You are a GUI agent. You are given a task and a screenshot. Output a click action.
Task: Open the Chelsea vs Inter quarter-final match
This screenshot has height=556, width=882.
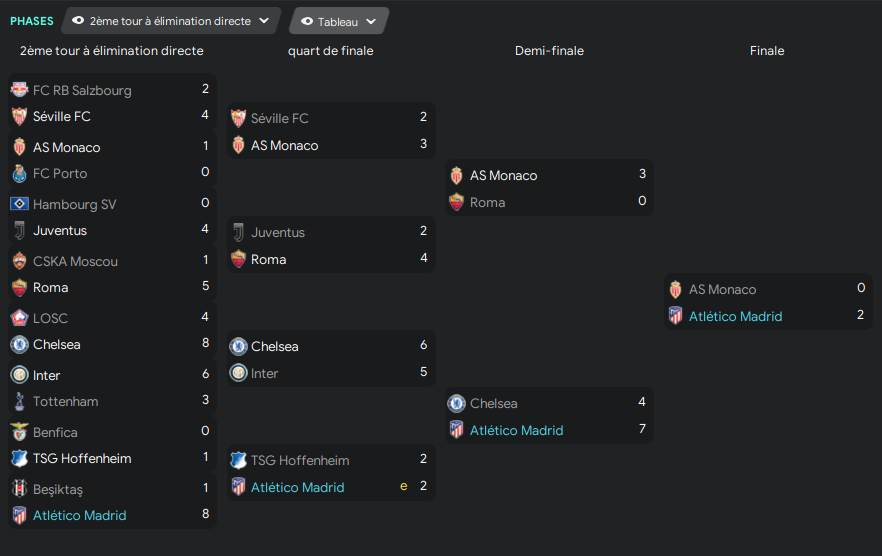coord(331,359)
